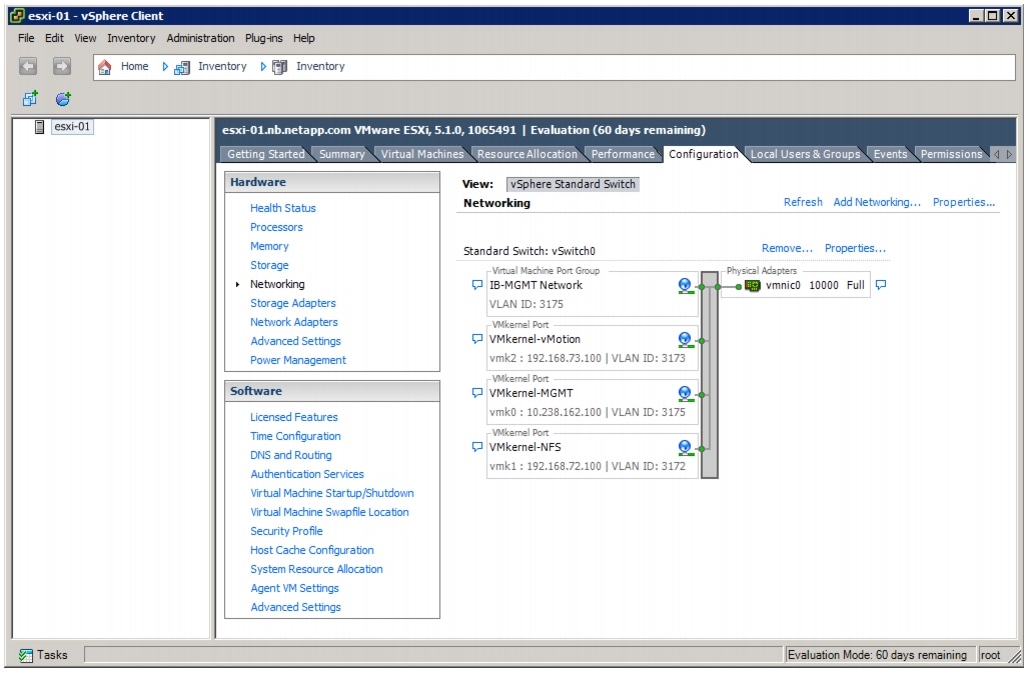Open the File menu
1025x678 pixels.
[26, 38]
